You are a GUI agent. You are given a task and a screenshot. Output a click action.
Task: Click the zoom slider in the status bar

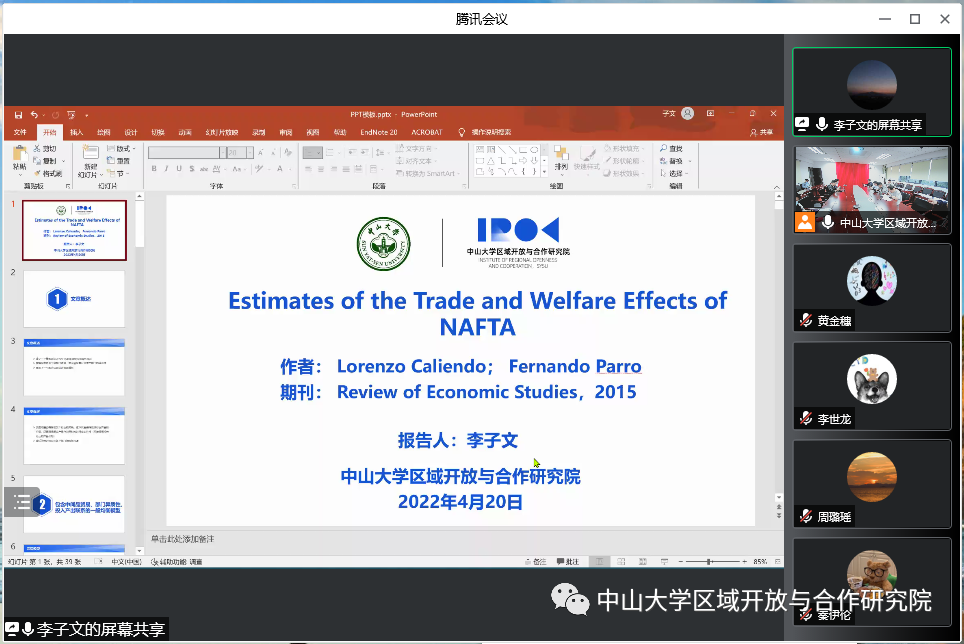pyautogui.click(x=709, y=562)
